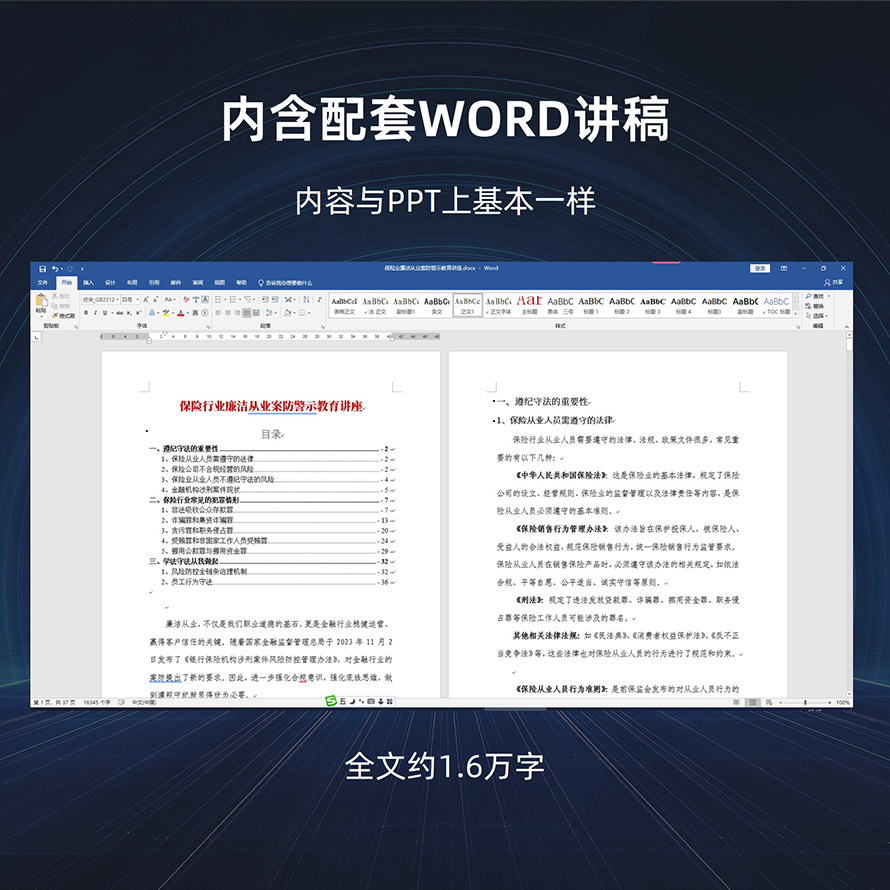Viewport: 890px width, 890px height.
Task: Click the bullet list icon
Action: click(x=219, y=299)
